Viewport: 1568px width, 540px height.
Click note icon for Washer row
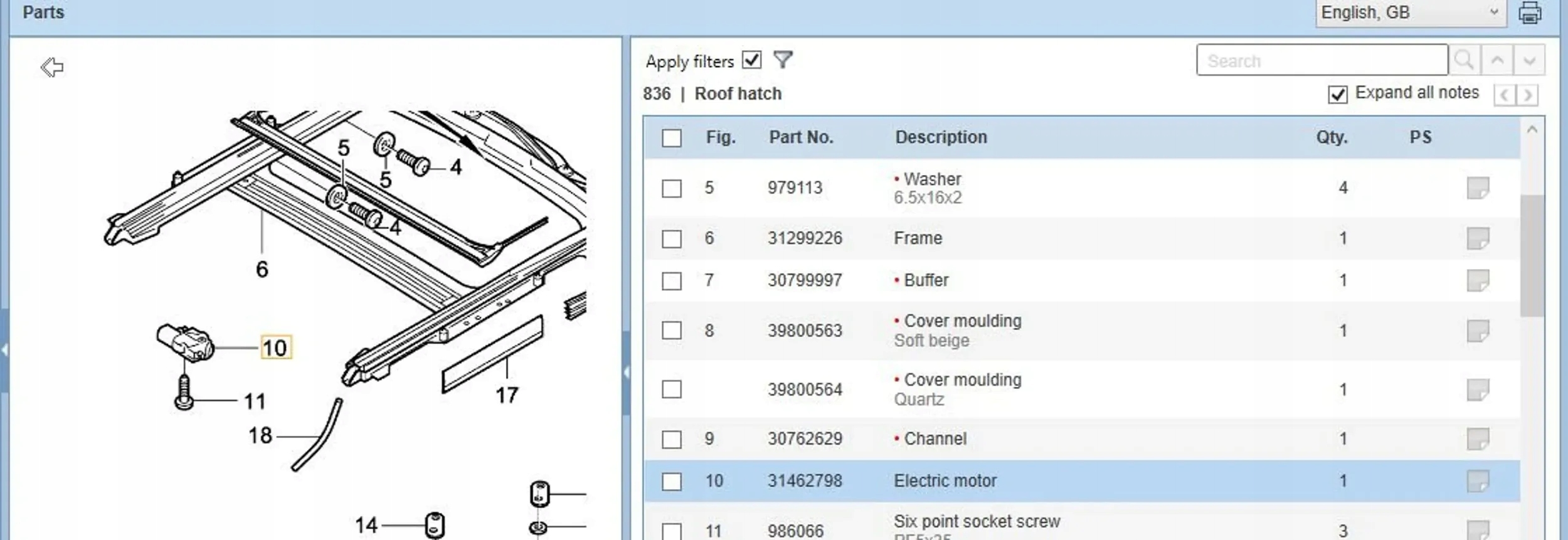click(1478, 188)
